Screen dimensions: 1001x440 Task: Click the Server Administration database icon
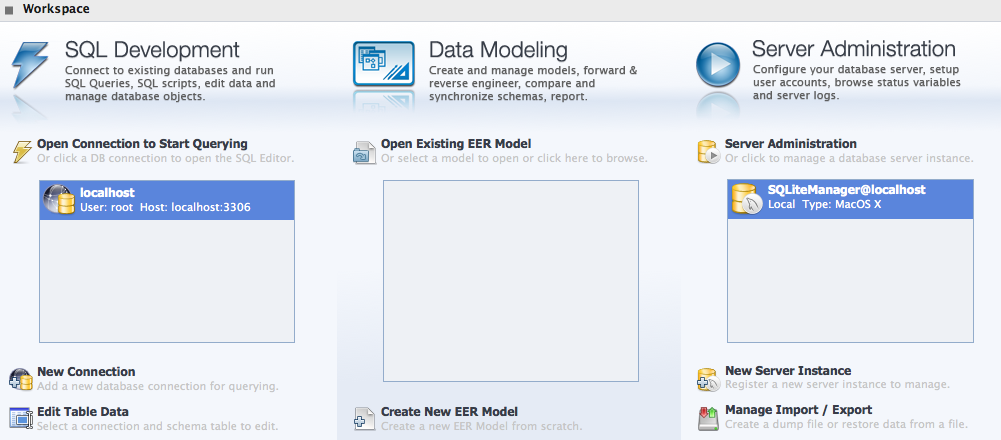click(x=709, y=152)
